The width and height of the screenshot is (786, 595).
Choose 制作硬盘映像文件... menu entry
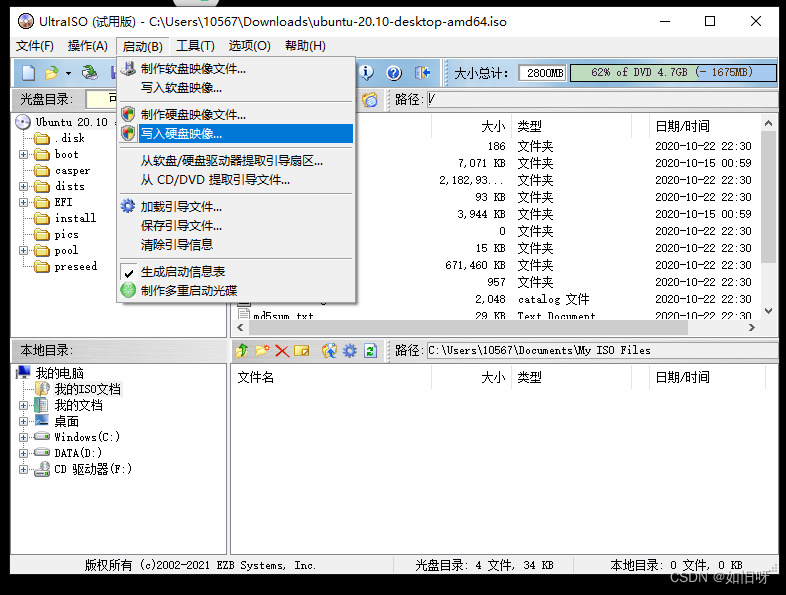[x=237, y=115]
